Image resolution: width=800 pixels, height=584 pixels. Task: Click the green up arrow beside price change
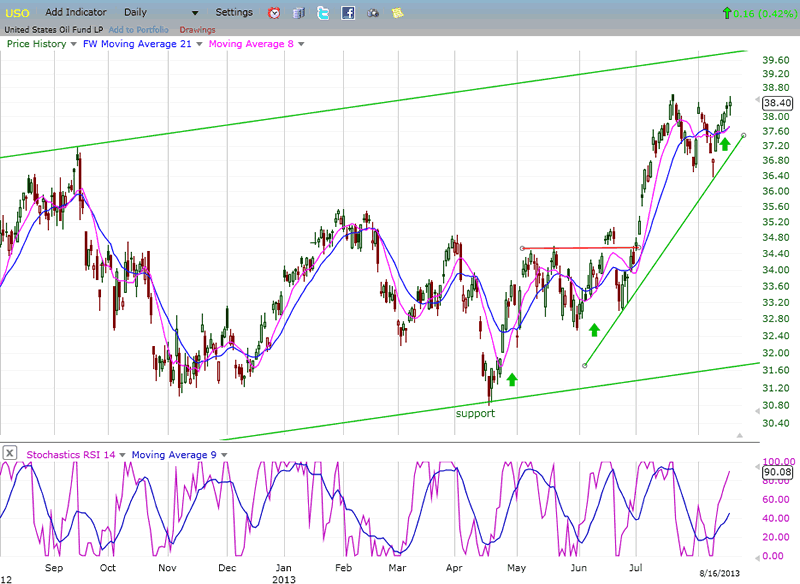click(x=725, y=13)
